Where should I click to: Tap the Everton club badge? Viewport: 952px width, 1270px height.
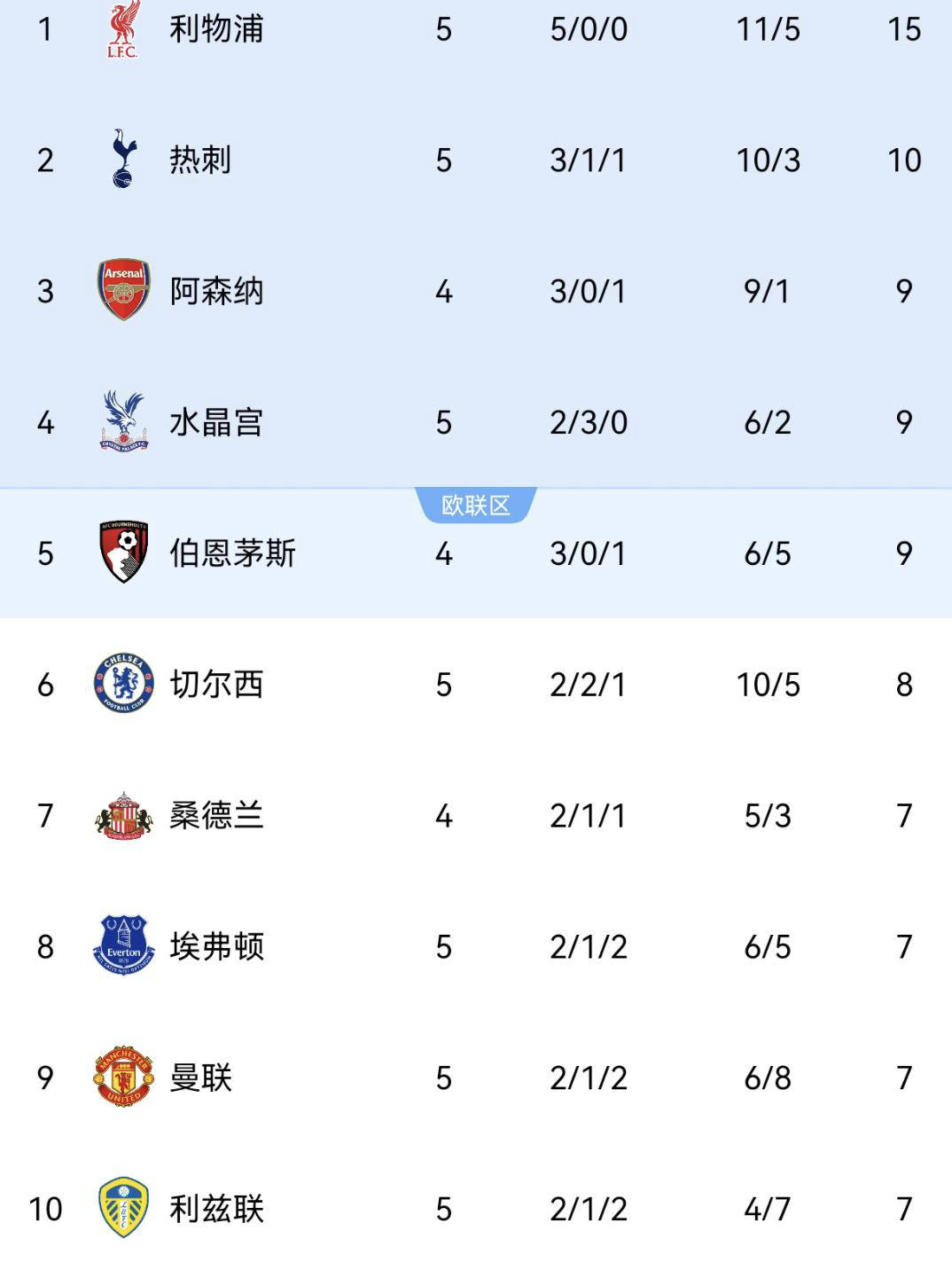[x=123, y=945]
